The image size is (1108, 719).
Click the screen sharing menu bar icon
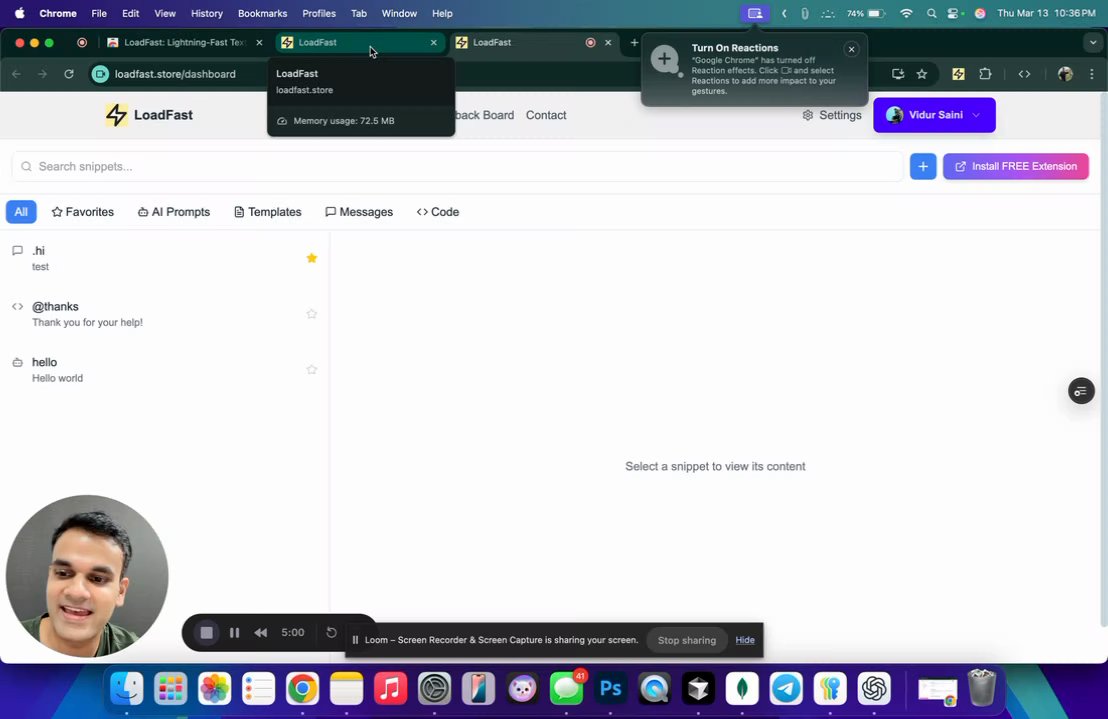pos(755,13)
